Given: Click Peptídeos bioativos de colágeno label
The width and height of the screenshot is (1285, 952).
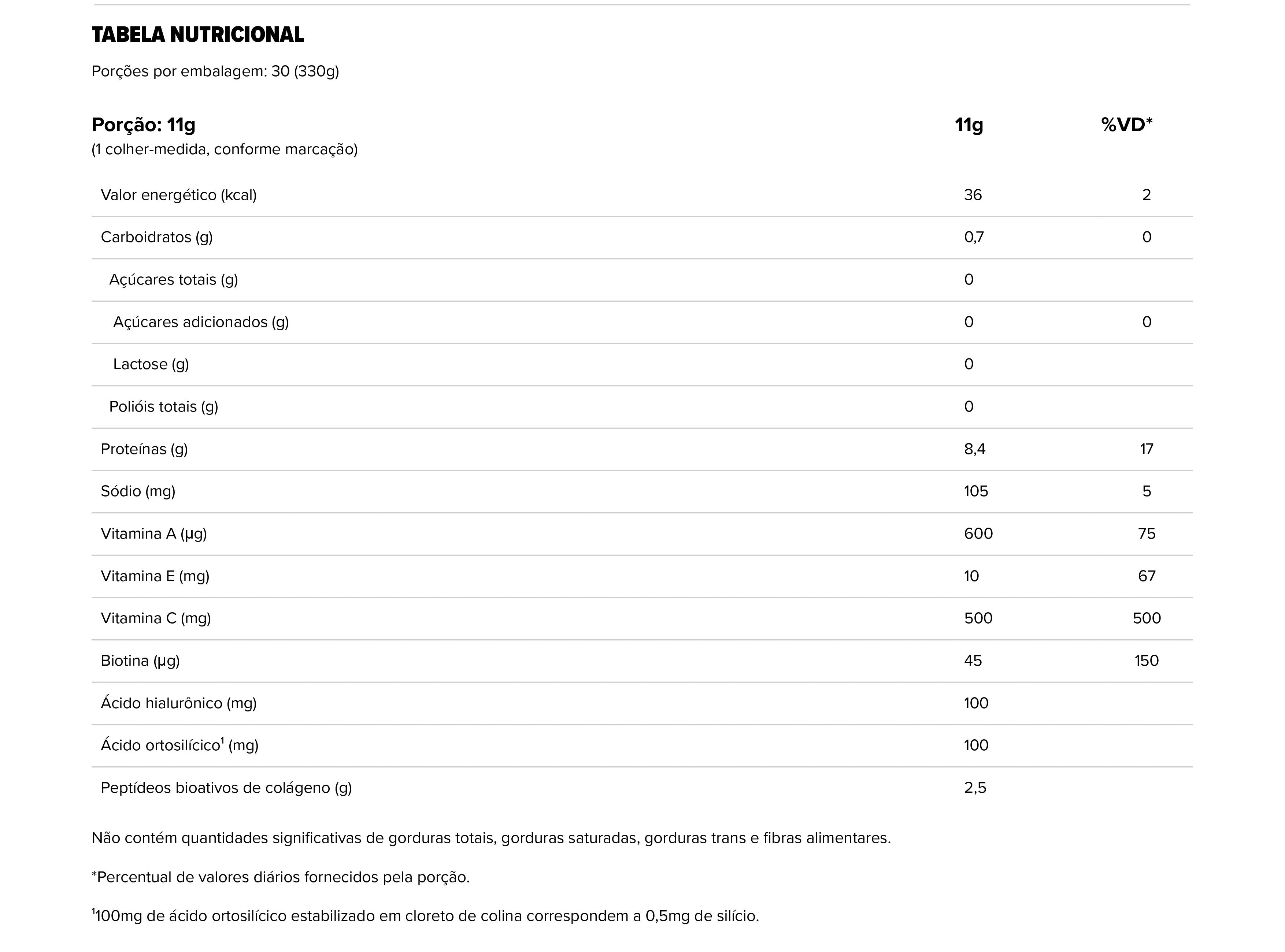Looking at the screenshot, I should [x=227, y=788].
